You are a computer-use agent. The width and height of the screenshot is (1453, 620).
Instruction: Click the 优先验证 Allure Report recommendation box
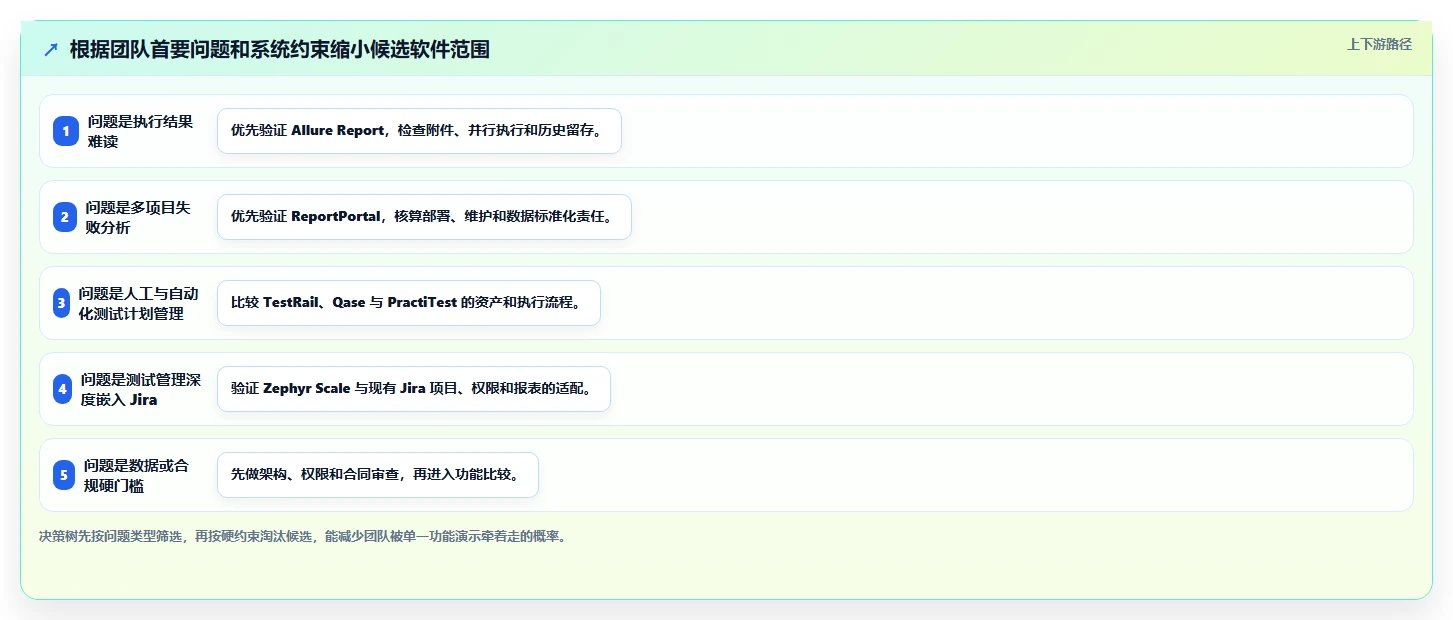tap(419, 131)
